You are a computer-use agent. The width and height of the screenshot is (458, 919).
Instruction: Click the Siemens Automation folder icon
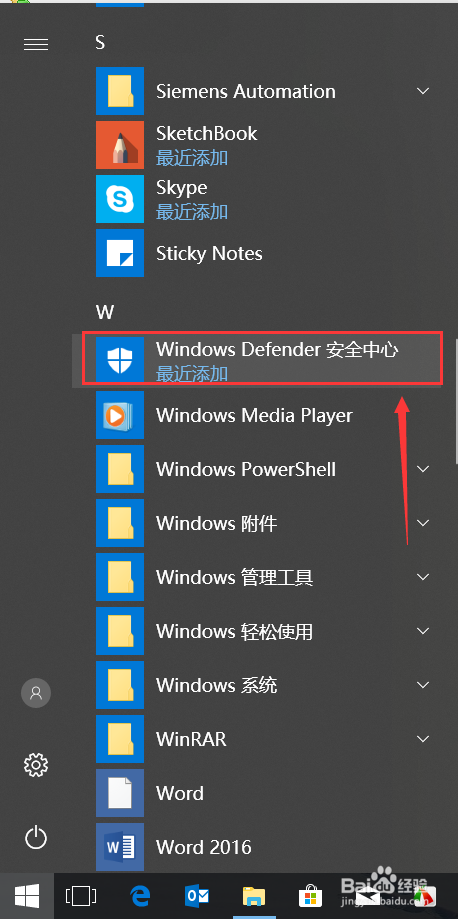click(120, 91)
